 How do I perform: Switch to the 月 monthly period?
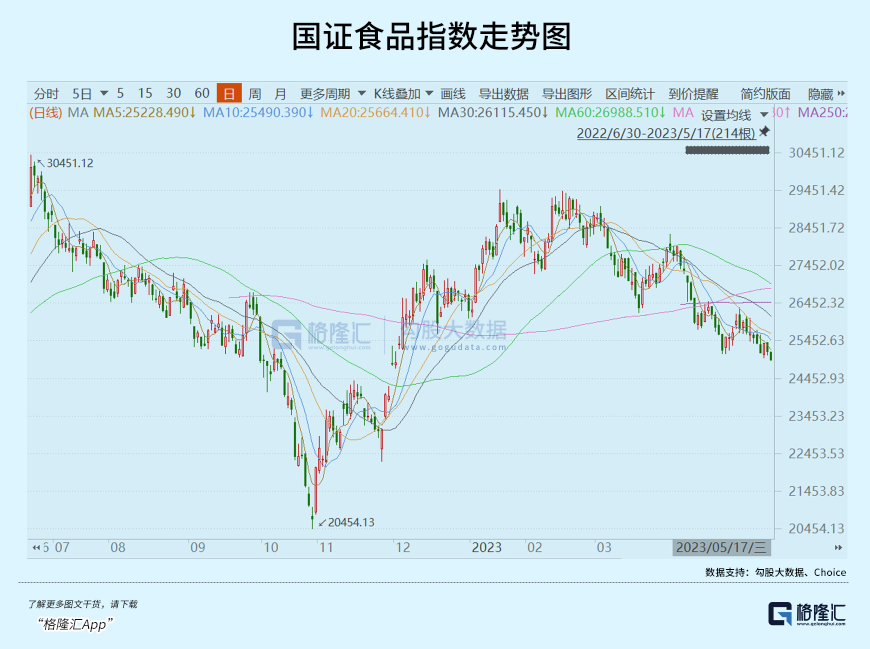click(280, 93)
